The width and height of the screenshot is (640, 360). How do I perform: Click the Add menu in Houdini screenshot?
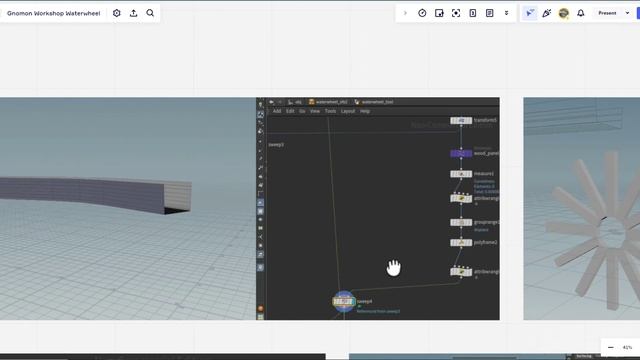(277, 111)
